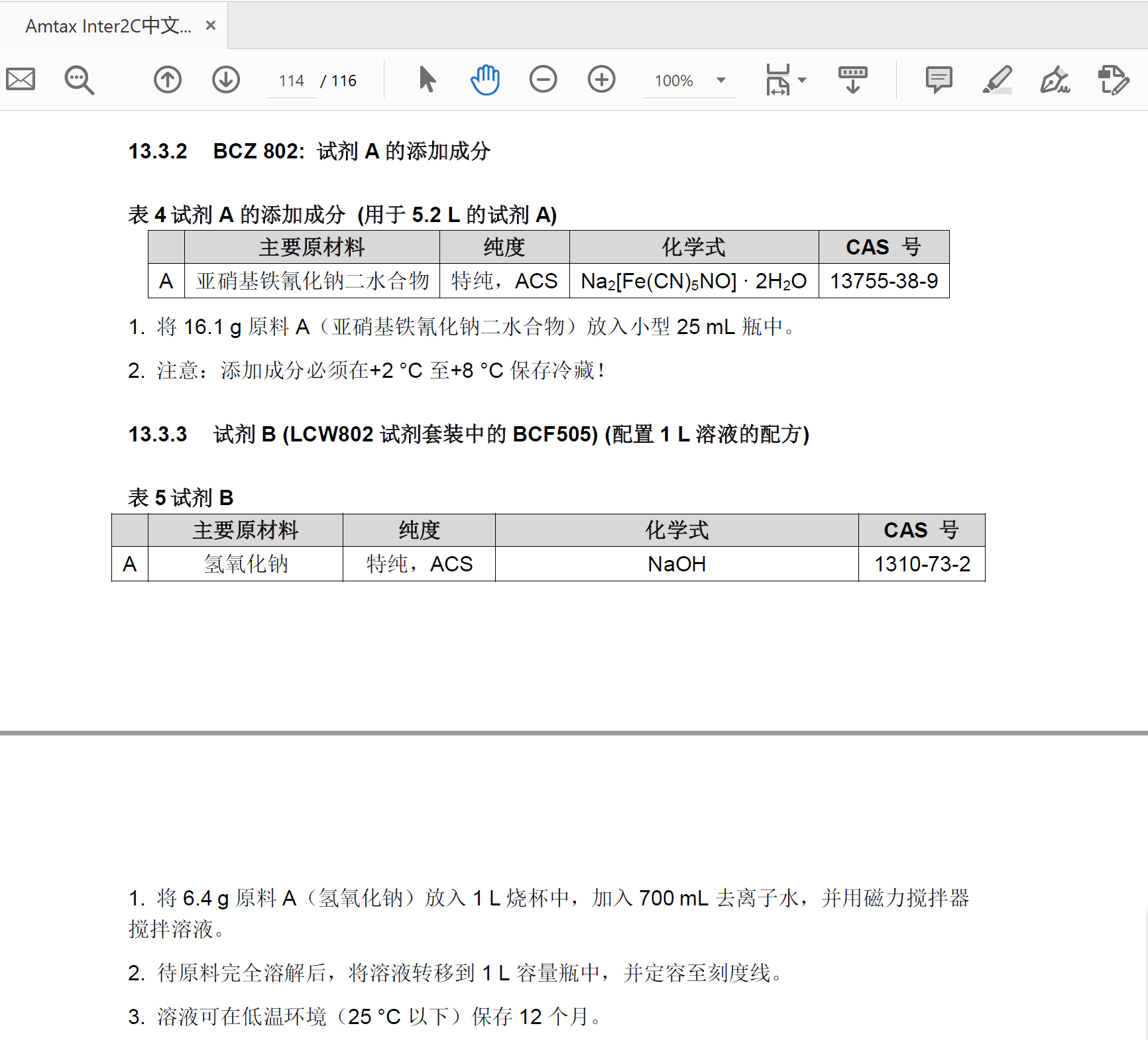Screen dimensions: 1148x1040
Task: Go to previous page with up arrow
Action: point(168,79)
